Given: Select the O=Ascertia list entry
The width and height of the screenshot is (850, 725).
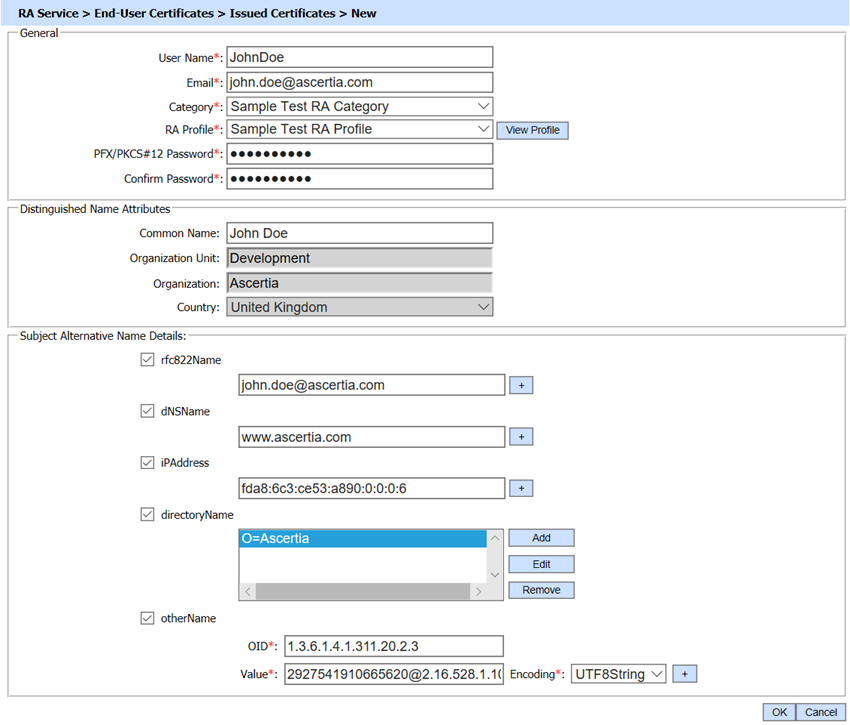Looking at the screenshot, I should pos(362,539).
